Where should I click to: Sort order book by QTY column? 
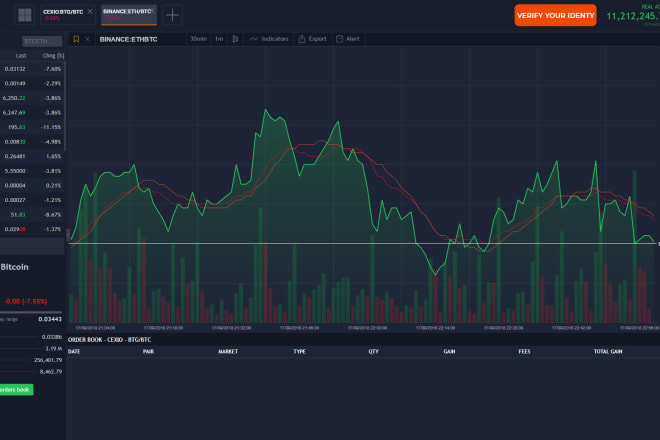click(x=373, y=352)
